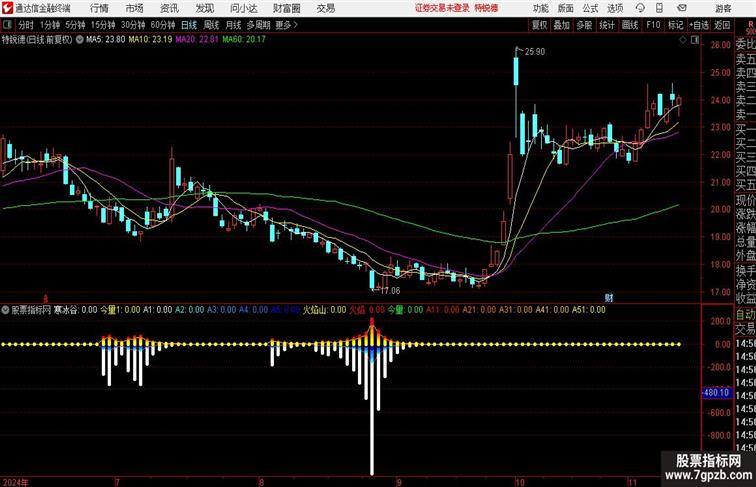756x487 pixels.
Task: Open the 市场 menu
Action: point(135,8)
